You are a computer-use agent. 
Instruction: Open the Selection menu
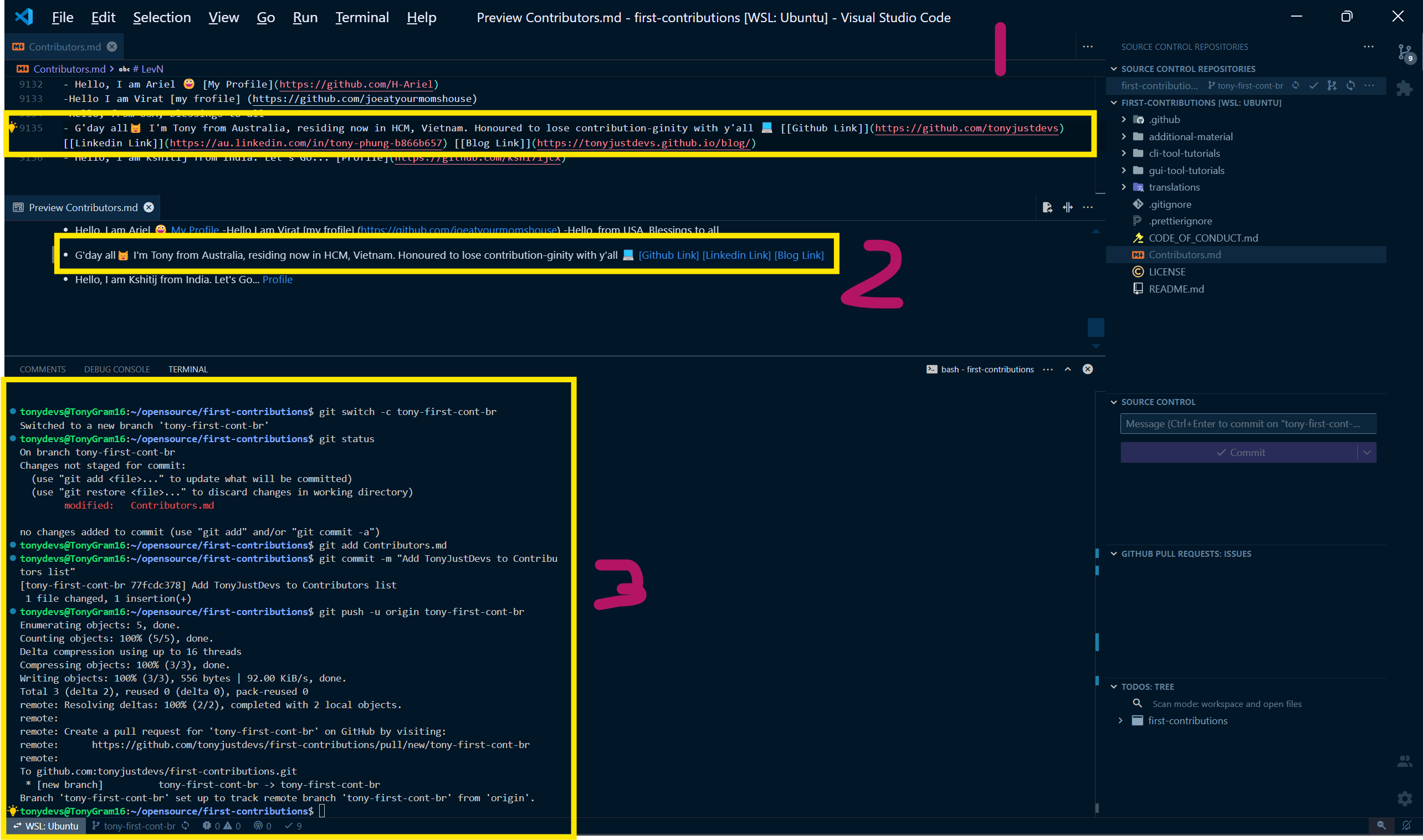click(162, 17)
